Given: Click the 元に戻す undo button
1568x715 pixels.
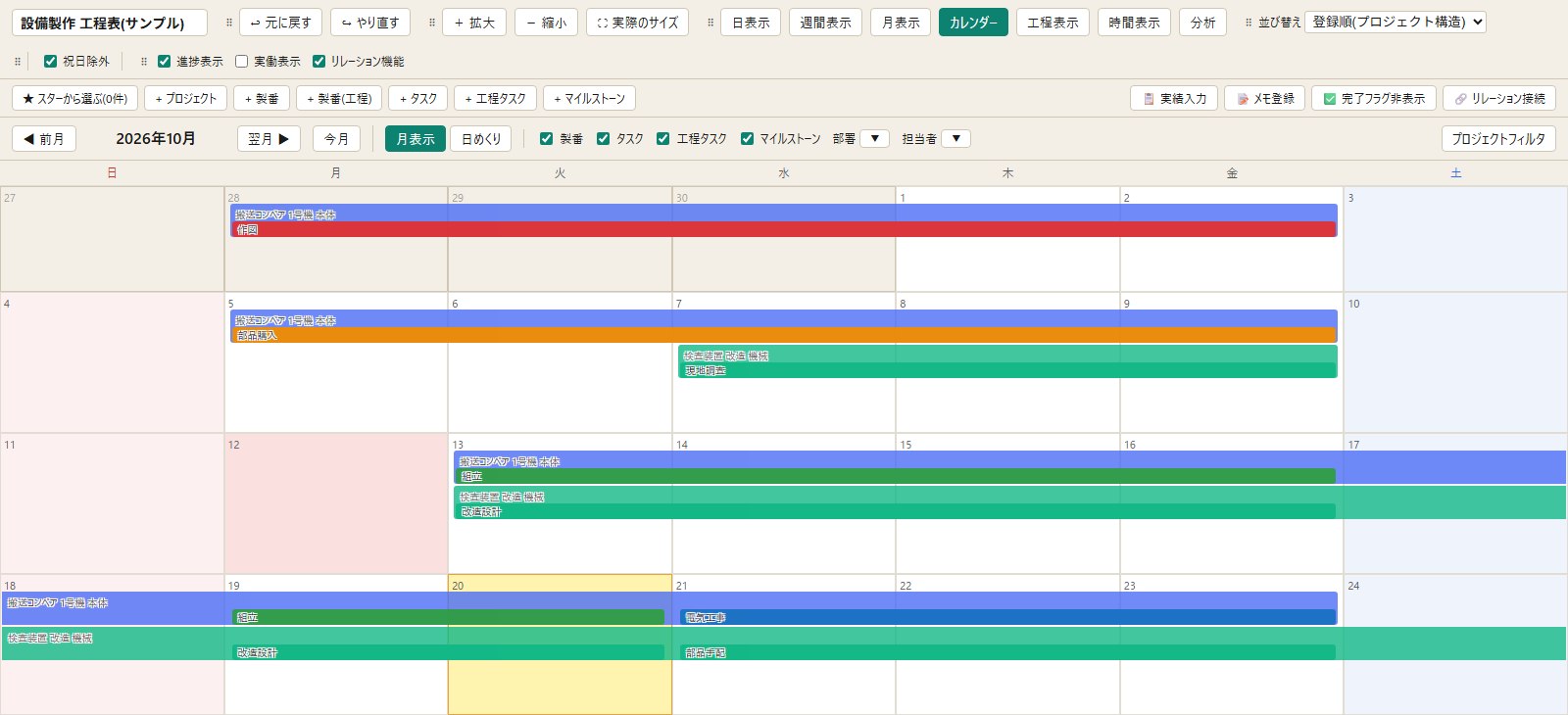Looking at the screenshot, I should click(x=281, y=23).
